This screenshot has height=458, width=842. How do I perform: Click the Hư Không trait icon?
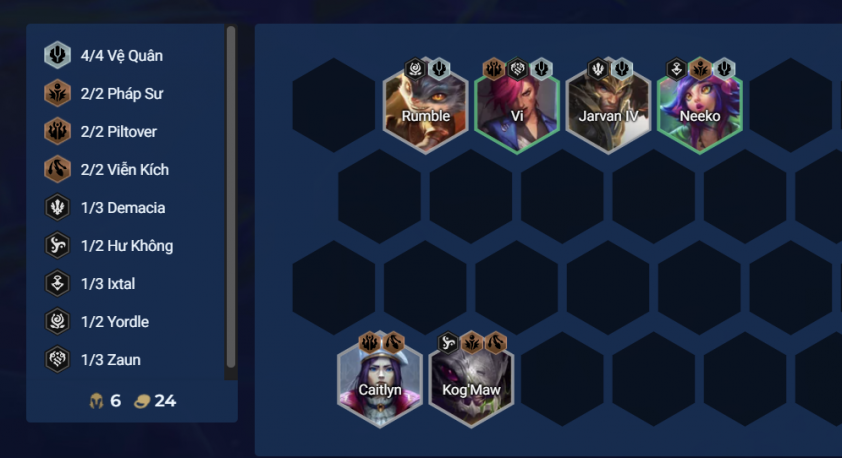pyautogui.click(x=57, y=245)
